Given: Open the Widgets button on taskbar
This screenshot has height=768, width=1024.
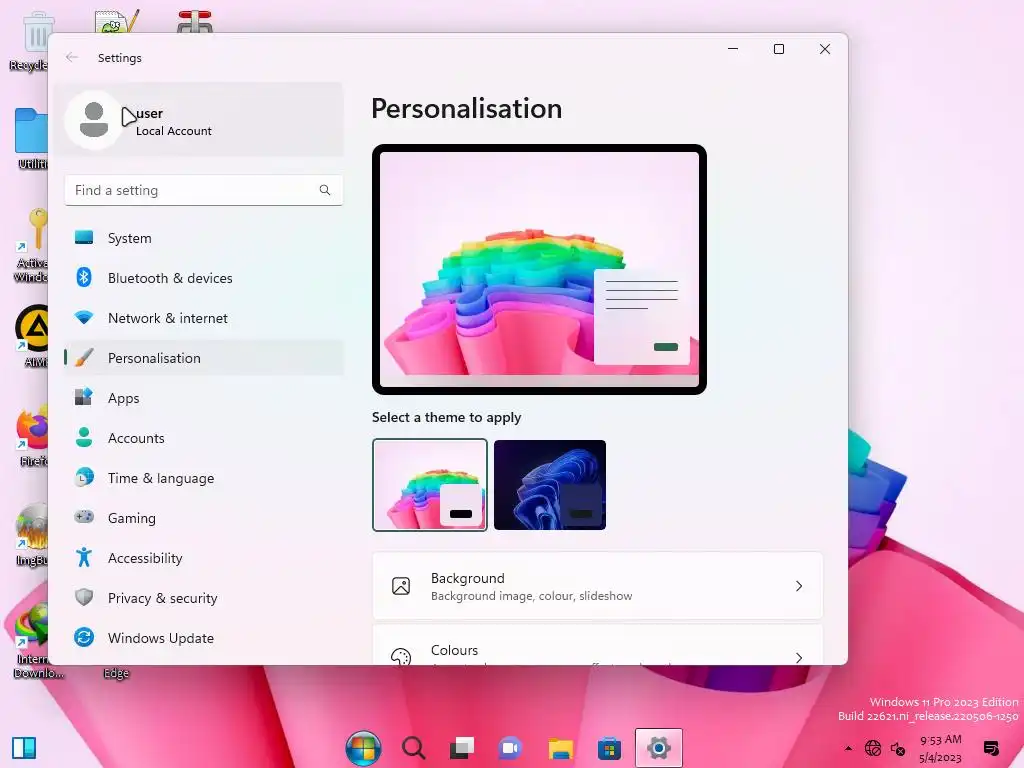Looking at the screenshot, I should click(x=24, y=748).
